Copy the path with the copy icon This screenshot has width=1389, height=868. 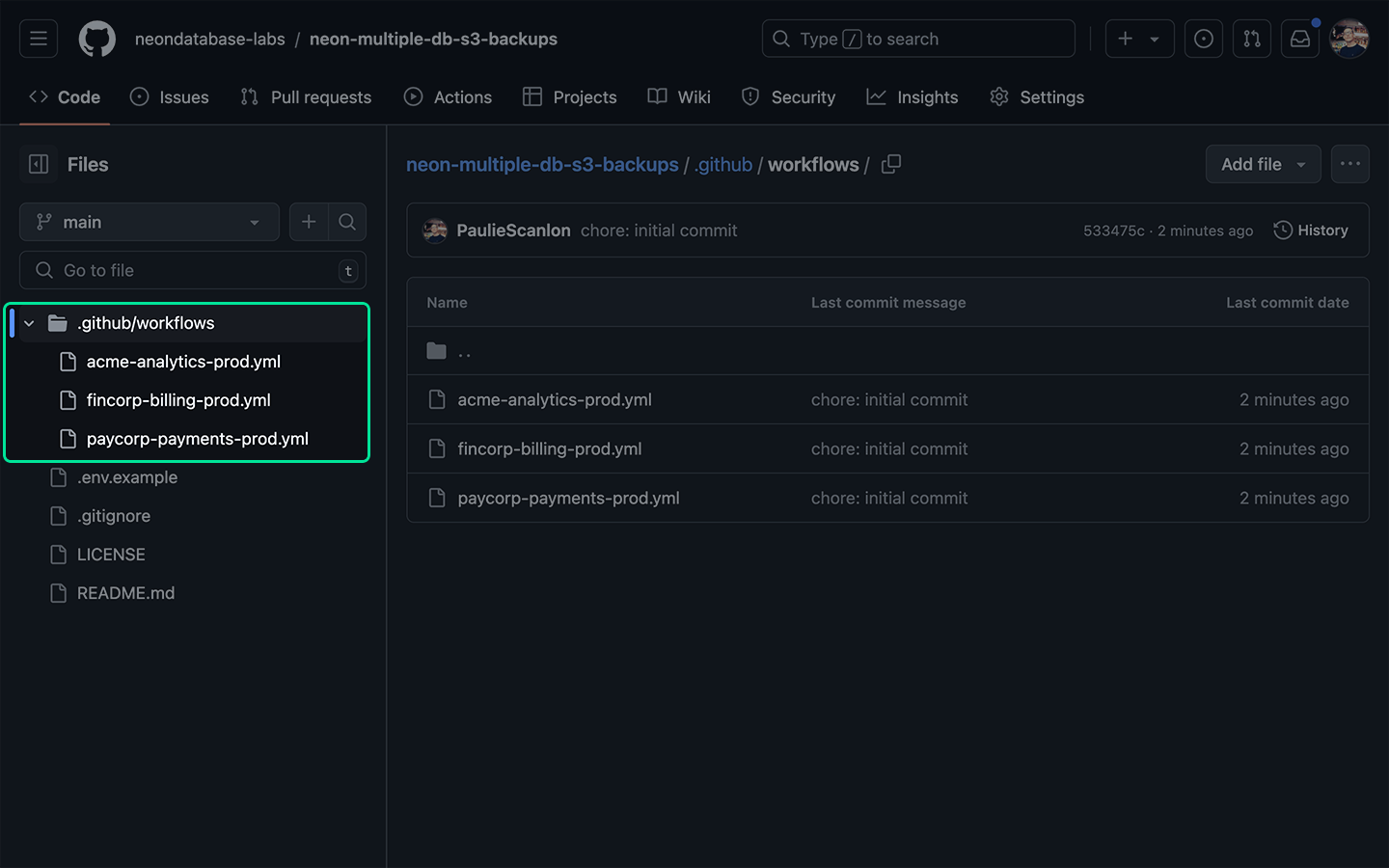coord(891,164)
